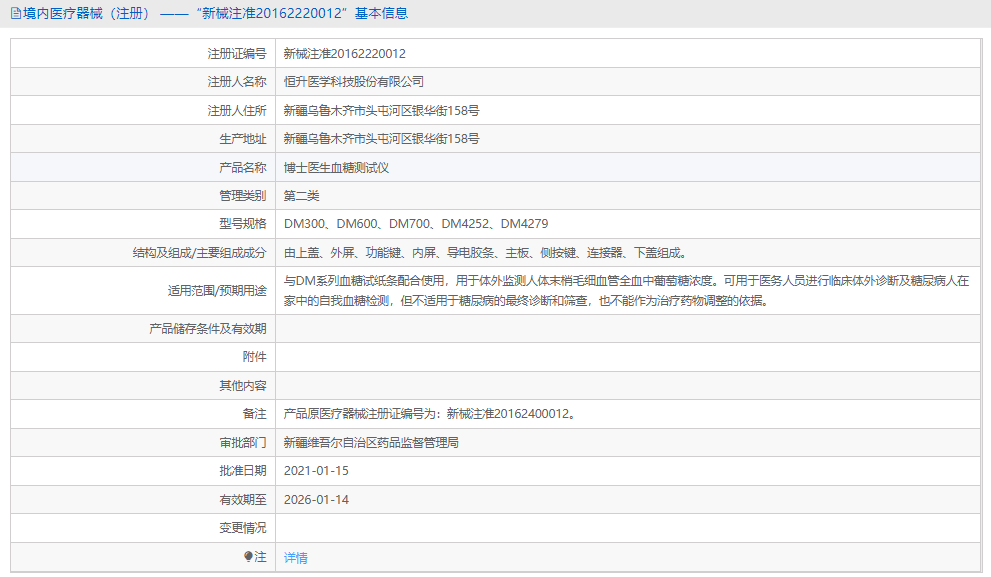Image resolution: width=991 pixels, height=577 pixels.
Task: Click the 变更情况 label
Action: coord(243,528)
